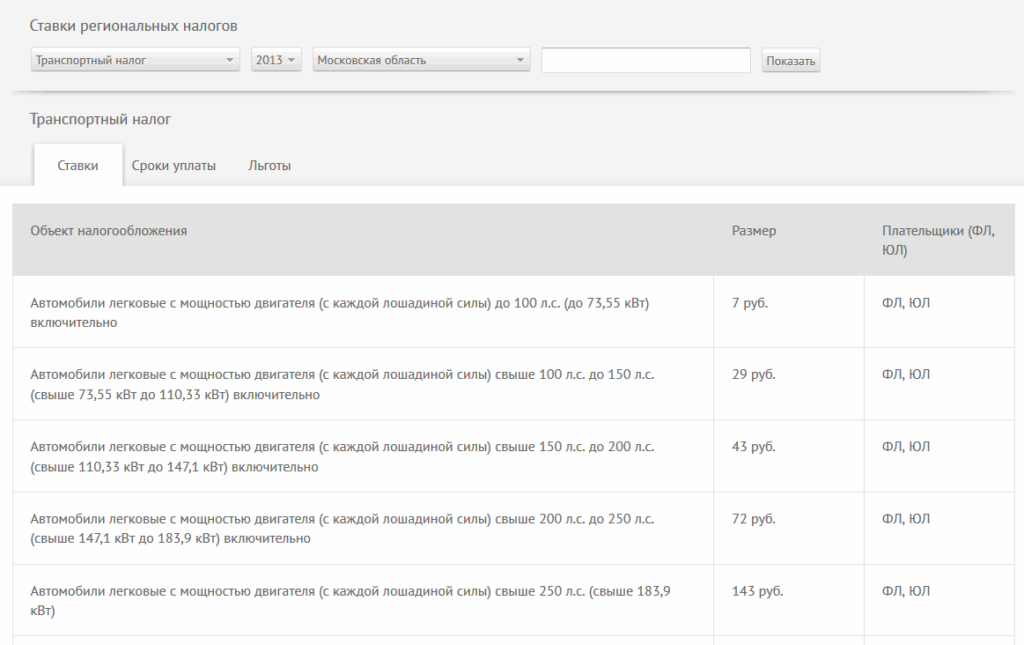Click the 143 руб. rate cell
Screen dimensions: 1024x645
pos(757,591)
